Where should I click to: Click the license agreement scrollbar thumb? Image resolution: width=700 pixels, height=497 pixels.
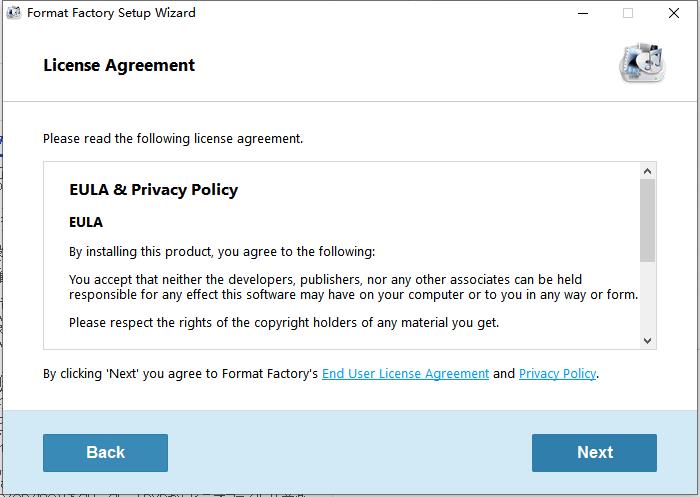(647, 220)
